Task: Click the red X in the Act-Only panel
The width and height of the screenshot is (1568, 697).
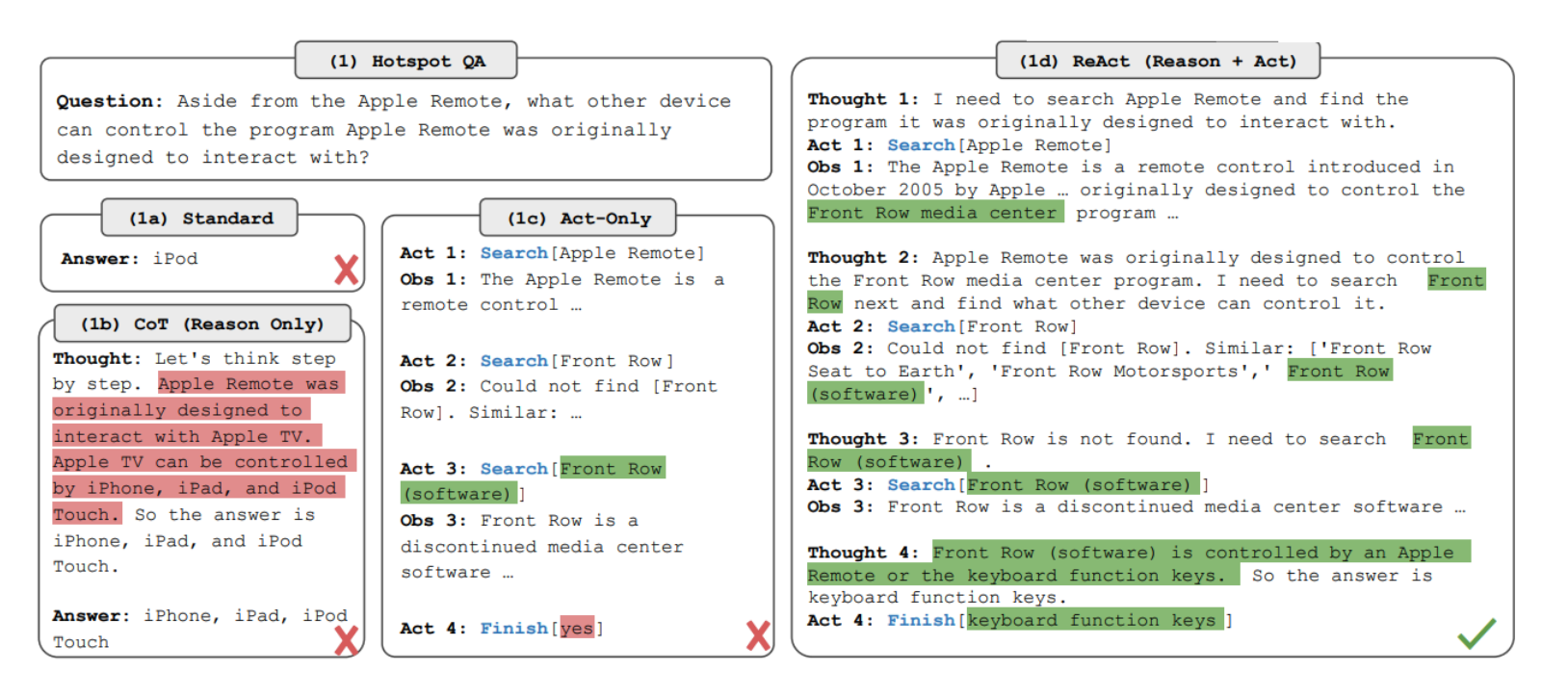Action: pos(759,635)
